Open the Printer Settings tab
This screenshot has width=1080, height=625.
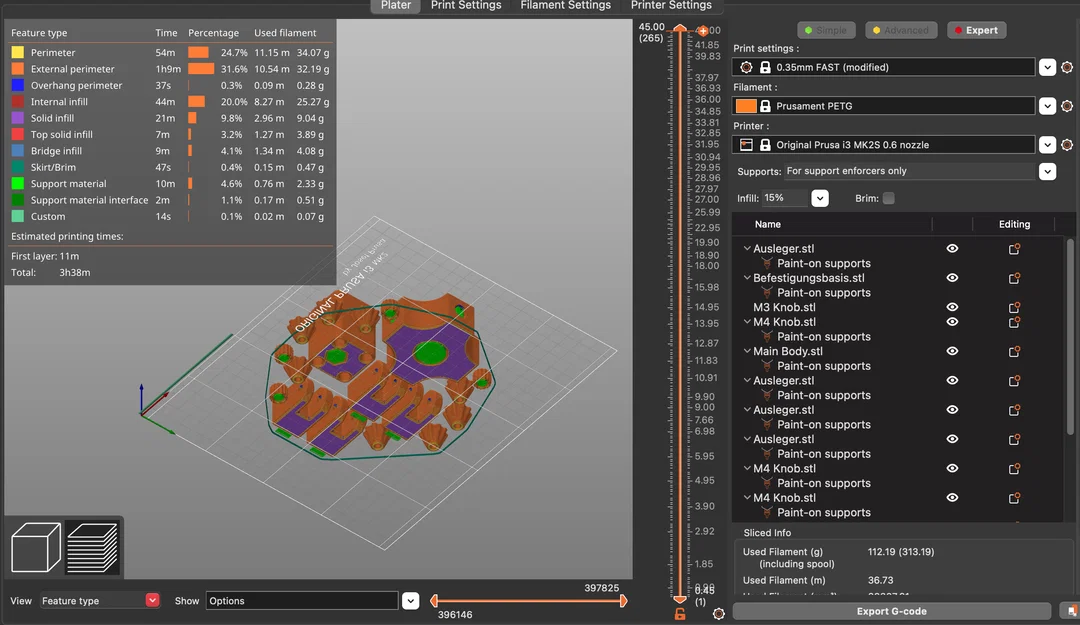(671, 6)
